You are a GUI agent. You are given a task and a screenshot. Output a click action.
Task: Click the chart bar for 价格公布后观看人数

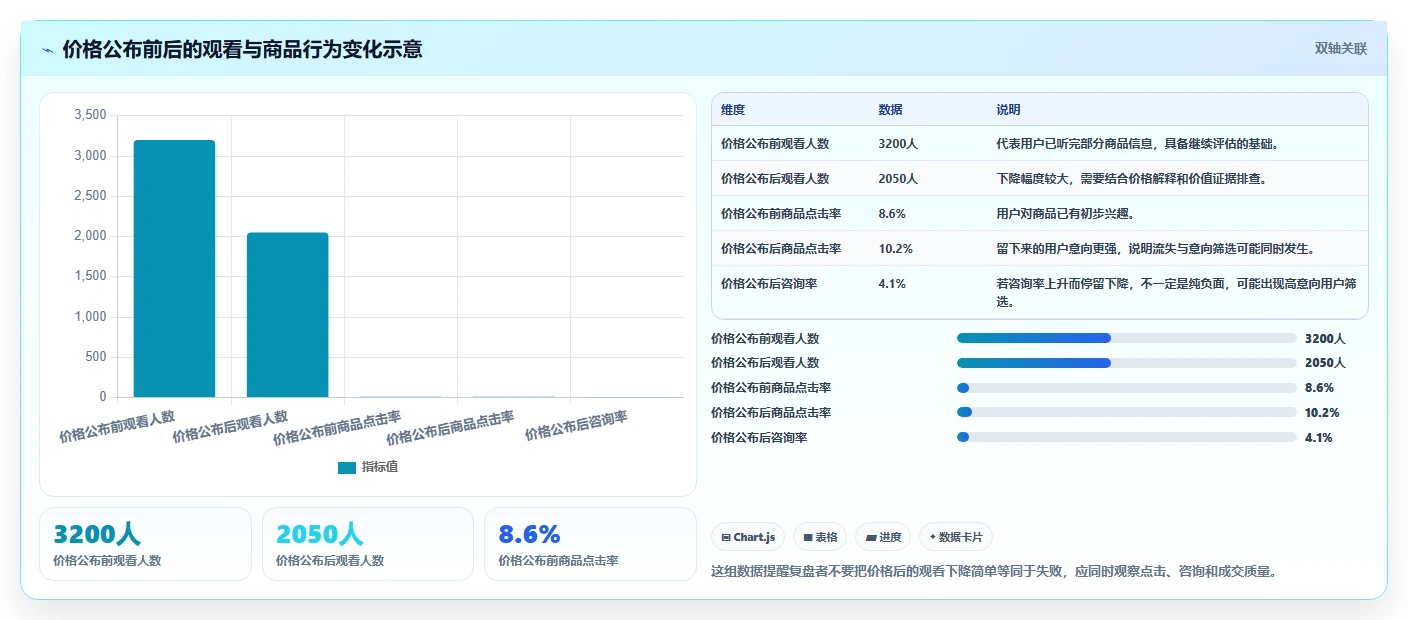tap(287, 315)
